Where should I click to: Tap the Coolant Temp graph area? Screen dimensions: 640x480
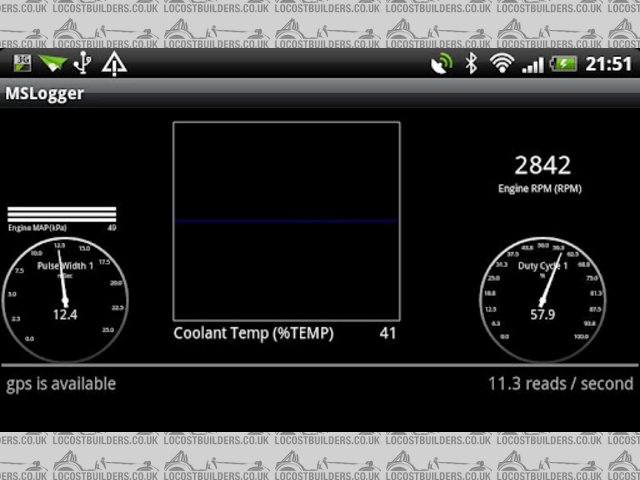click(x=286, y=220)
